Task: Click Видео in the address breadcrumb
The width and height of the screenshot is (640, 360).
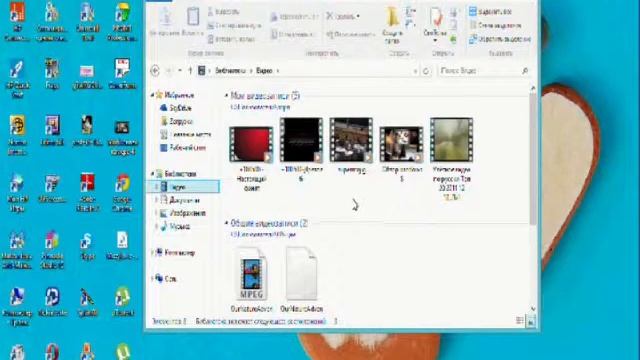Action: click(264, 71)
